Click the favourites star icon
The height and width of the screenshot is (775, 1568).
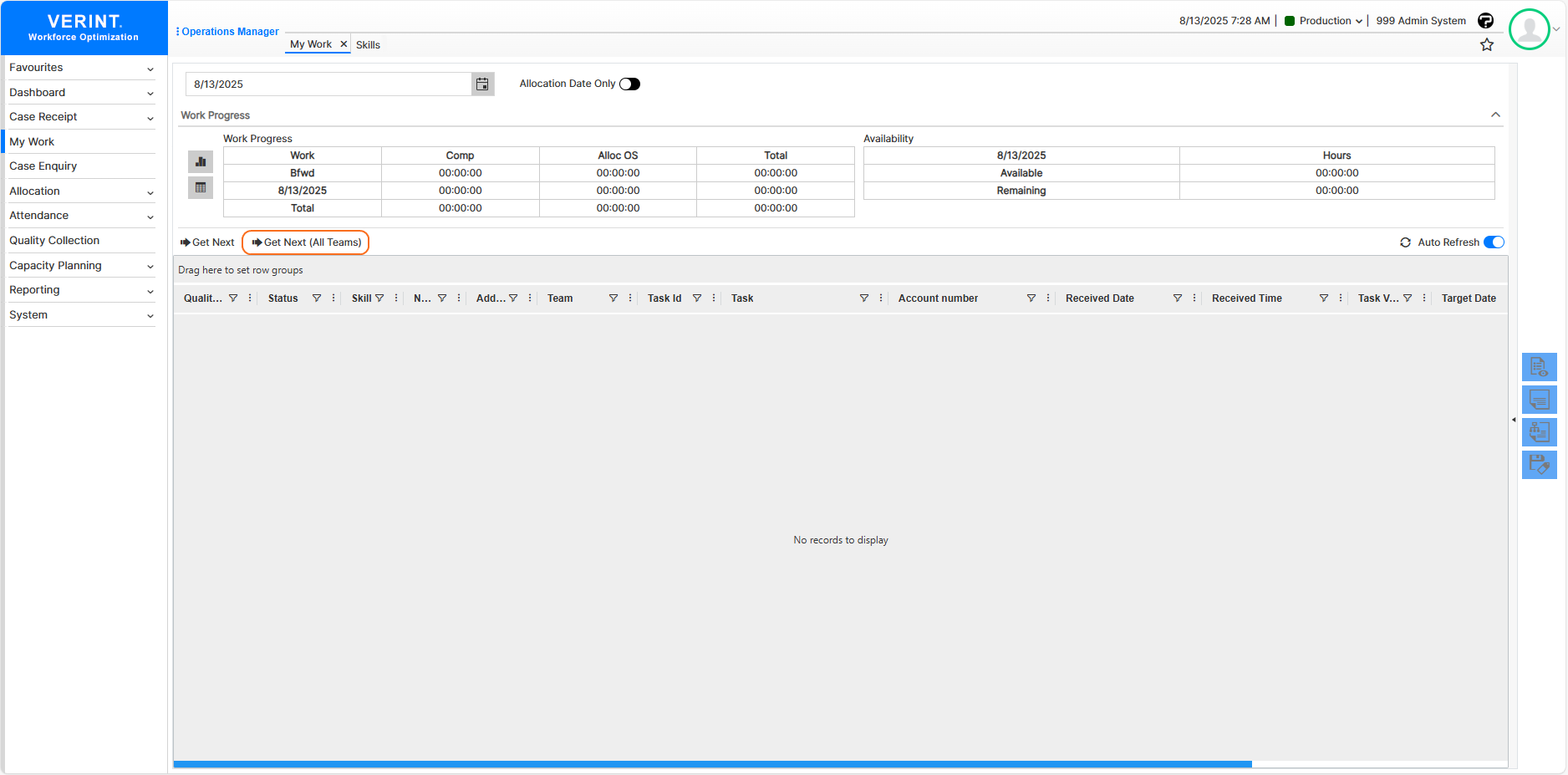tap(1486, 45)
